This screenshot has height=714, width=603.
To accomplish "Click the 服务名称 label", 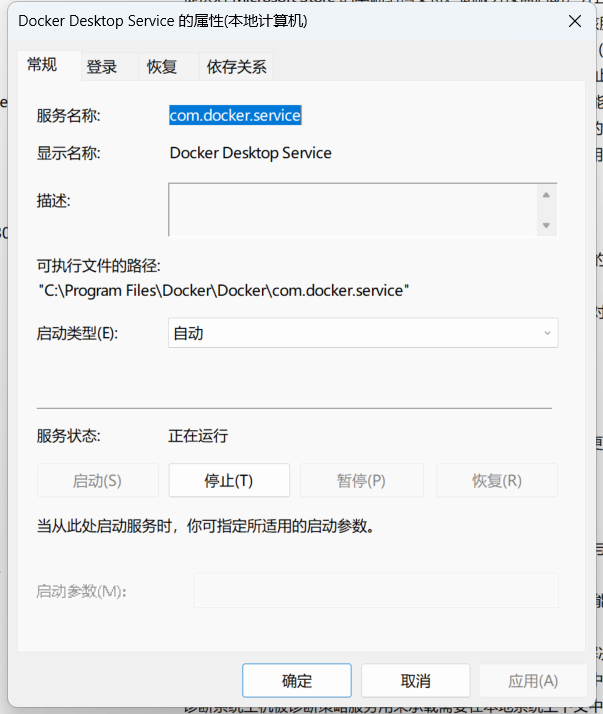I will point(69,116).
